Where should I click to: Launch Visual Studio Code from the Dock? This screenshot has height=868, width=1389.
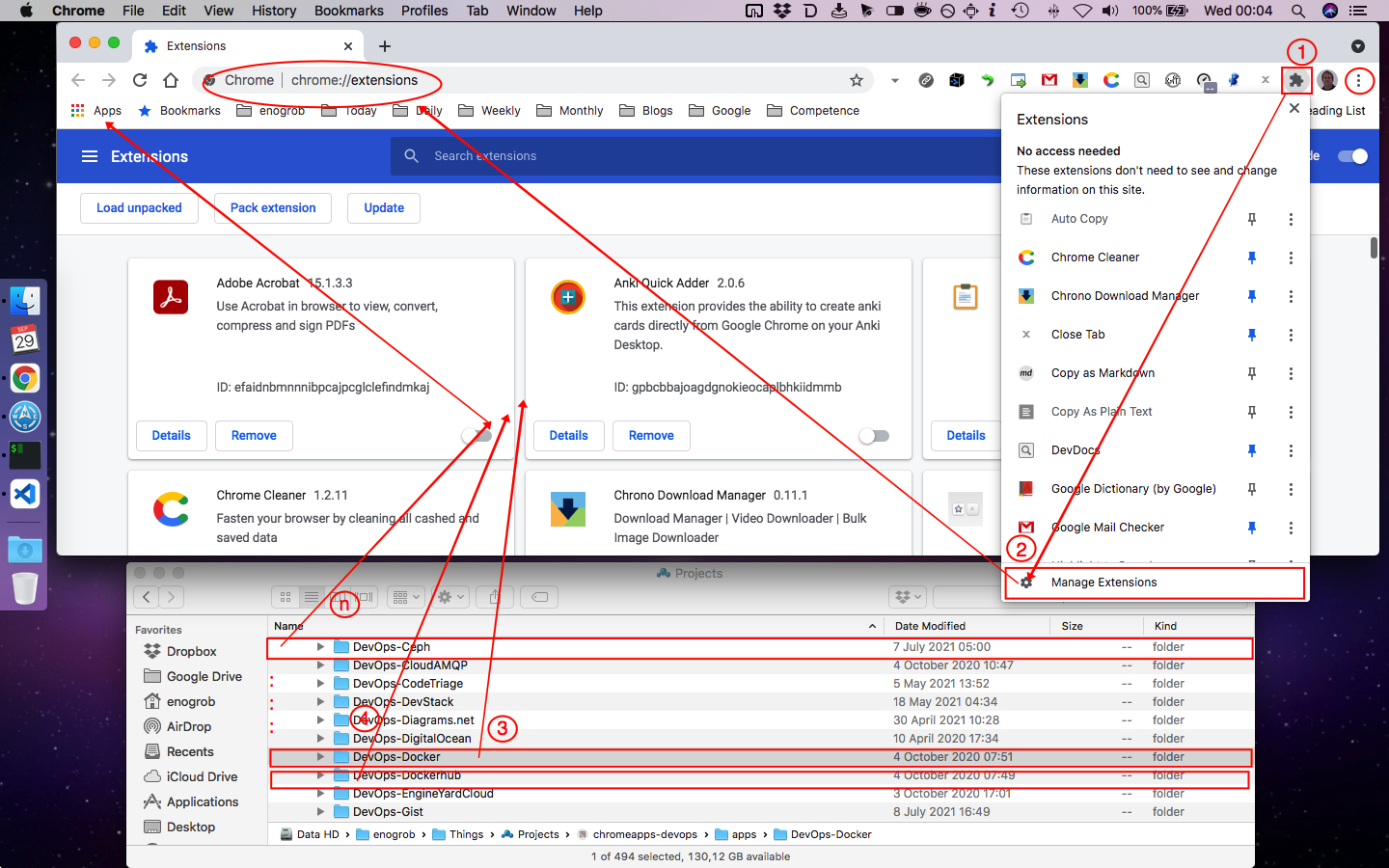[x=25, y=494]
